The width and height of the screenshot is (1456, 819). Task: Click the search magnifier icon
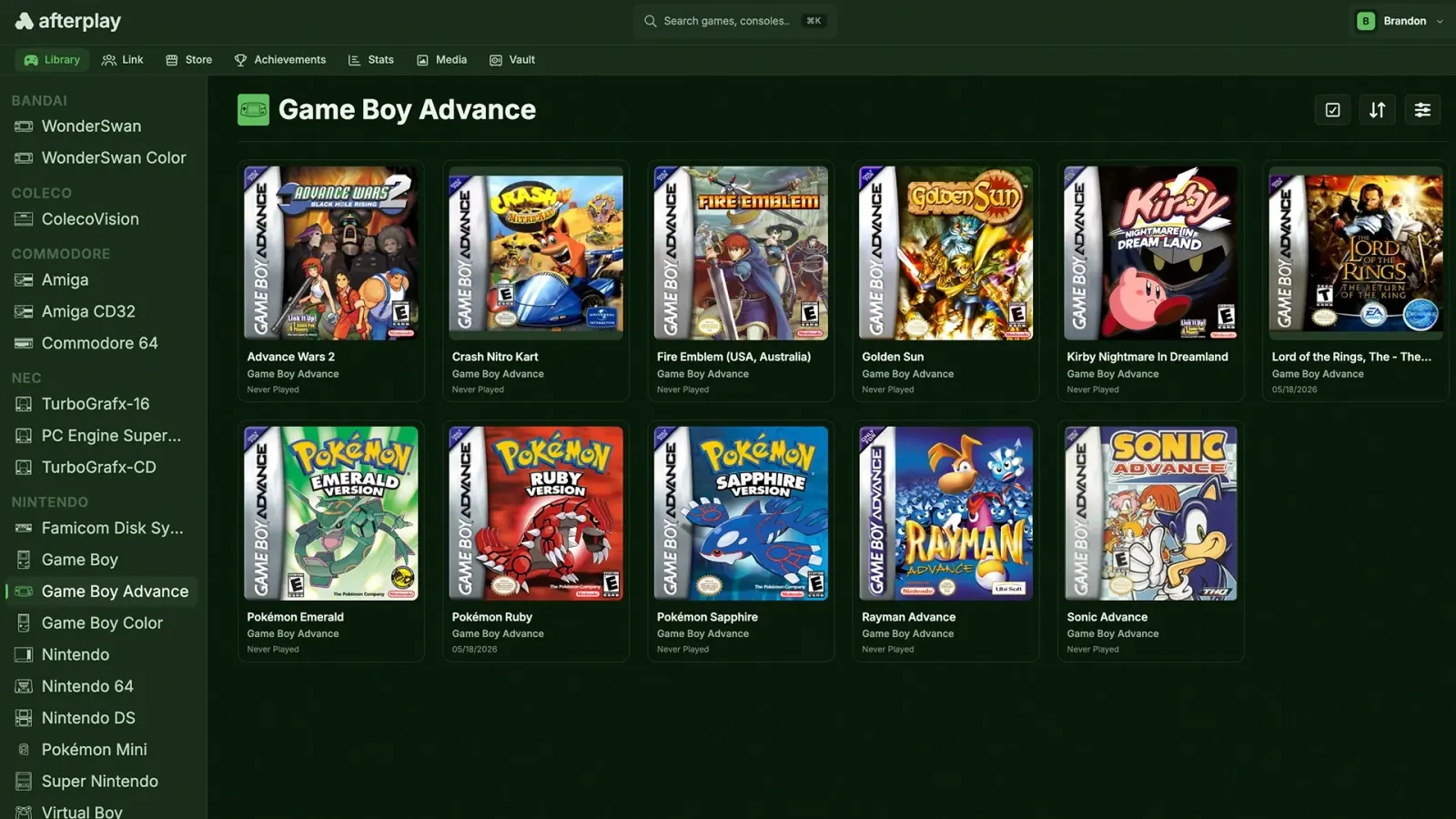click(x=650, y=21)
